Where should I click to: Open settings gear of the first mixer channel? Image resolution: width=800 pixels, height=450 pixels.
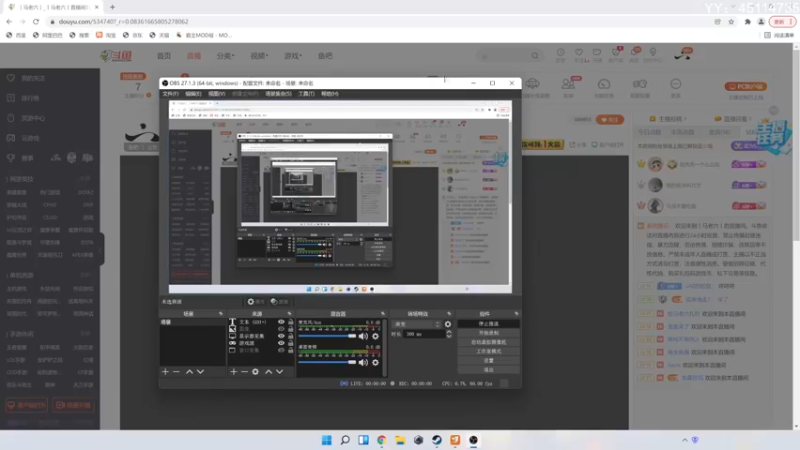click(x=376, y=336)
